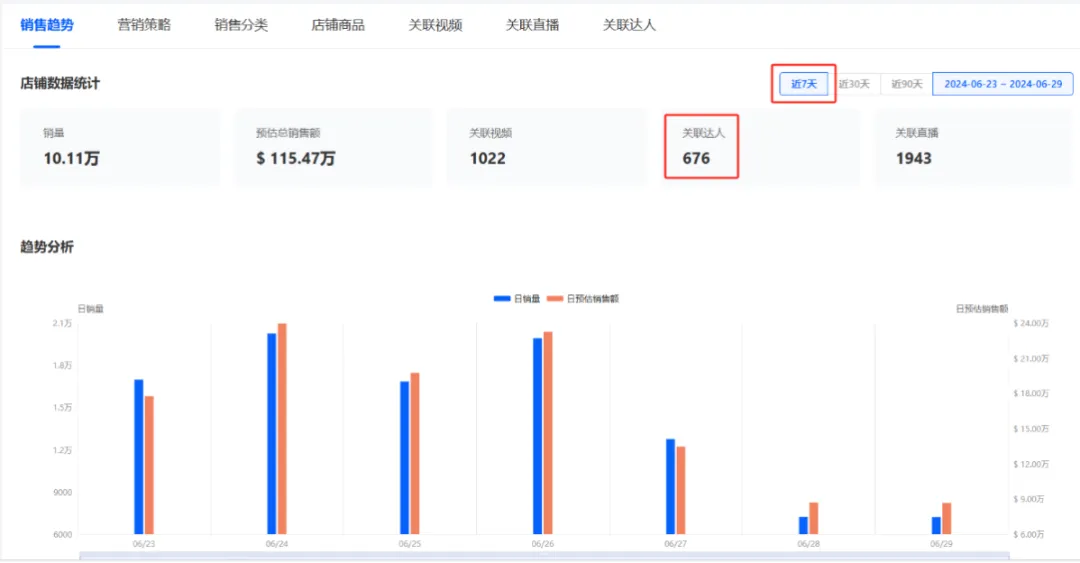Select the 近30天 time range button
This screenshot has height=563, width=1080.
tap(854, 84)
